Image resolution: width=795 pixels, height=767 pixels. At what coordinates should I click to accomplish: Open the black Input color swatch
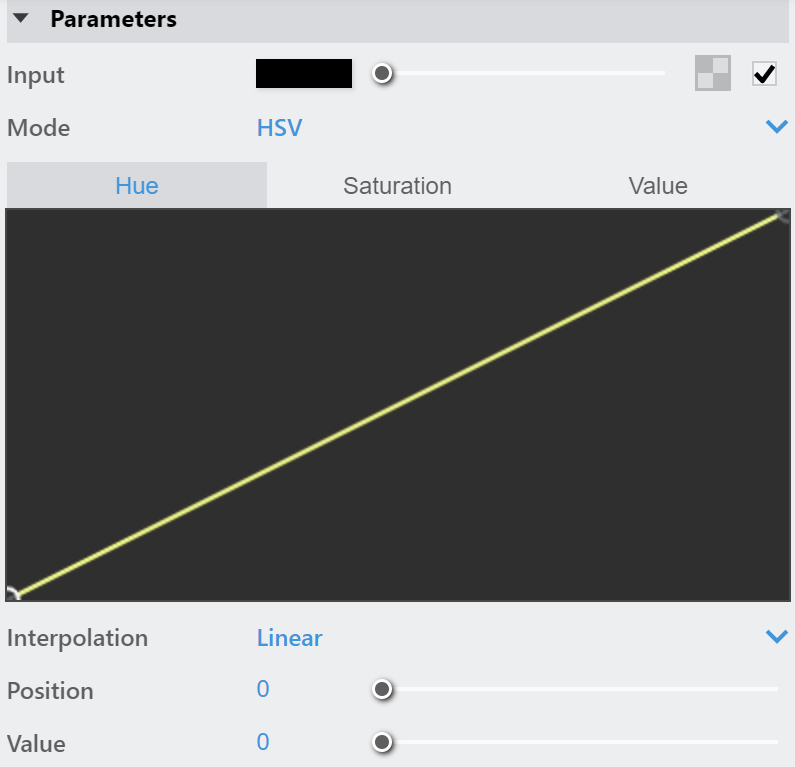(304, 74)
